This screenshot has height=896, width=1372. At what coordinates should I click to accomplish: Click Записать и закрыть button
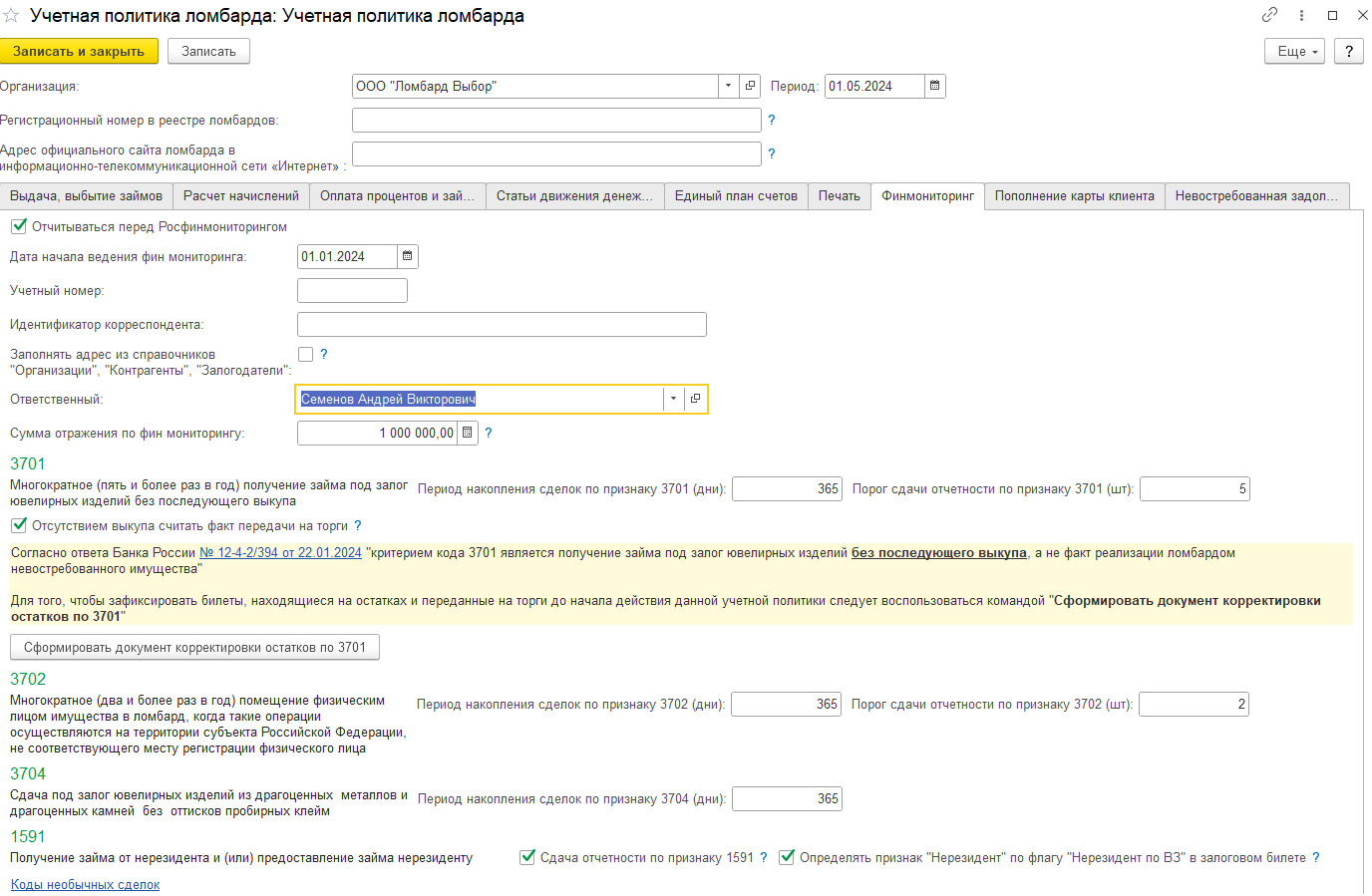[79, 51]
